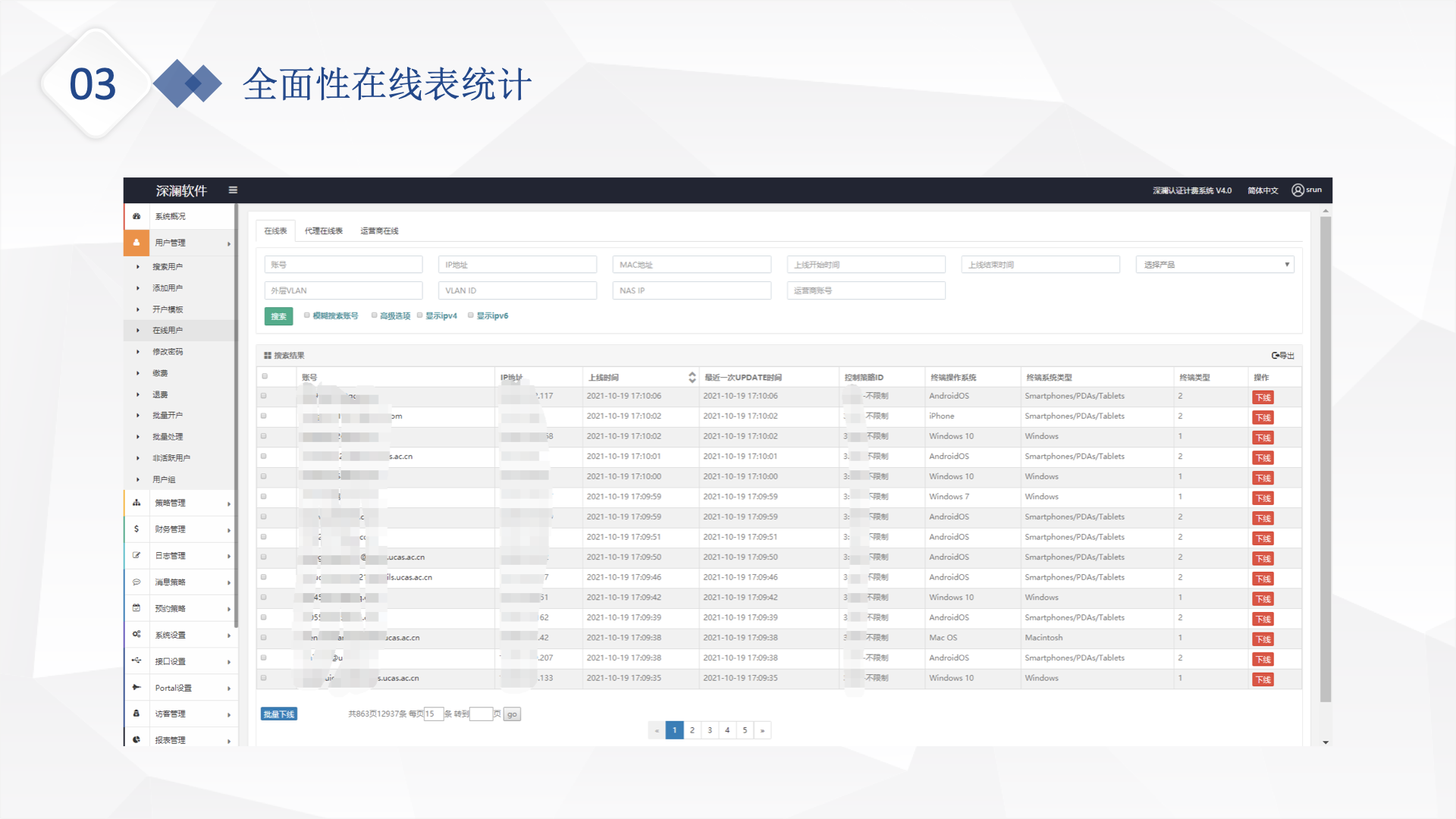Open 批量开户 in sidebar
This screenshot has width=1456, height=819.
[168, 416]
